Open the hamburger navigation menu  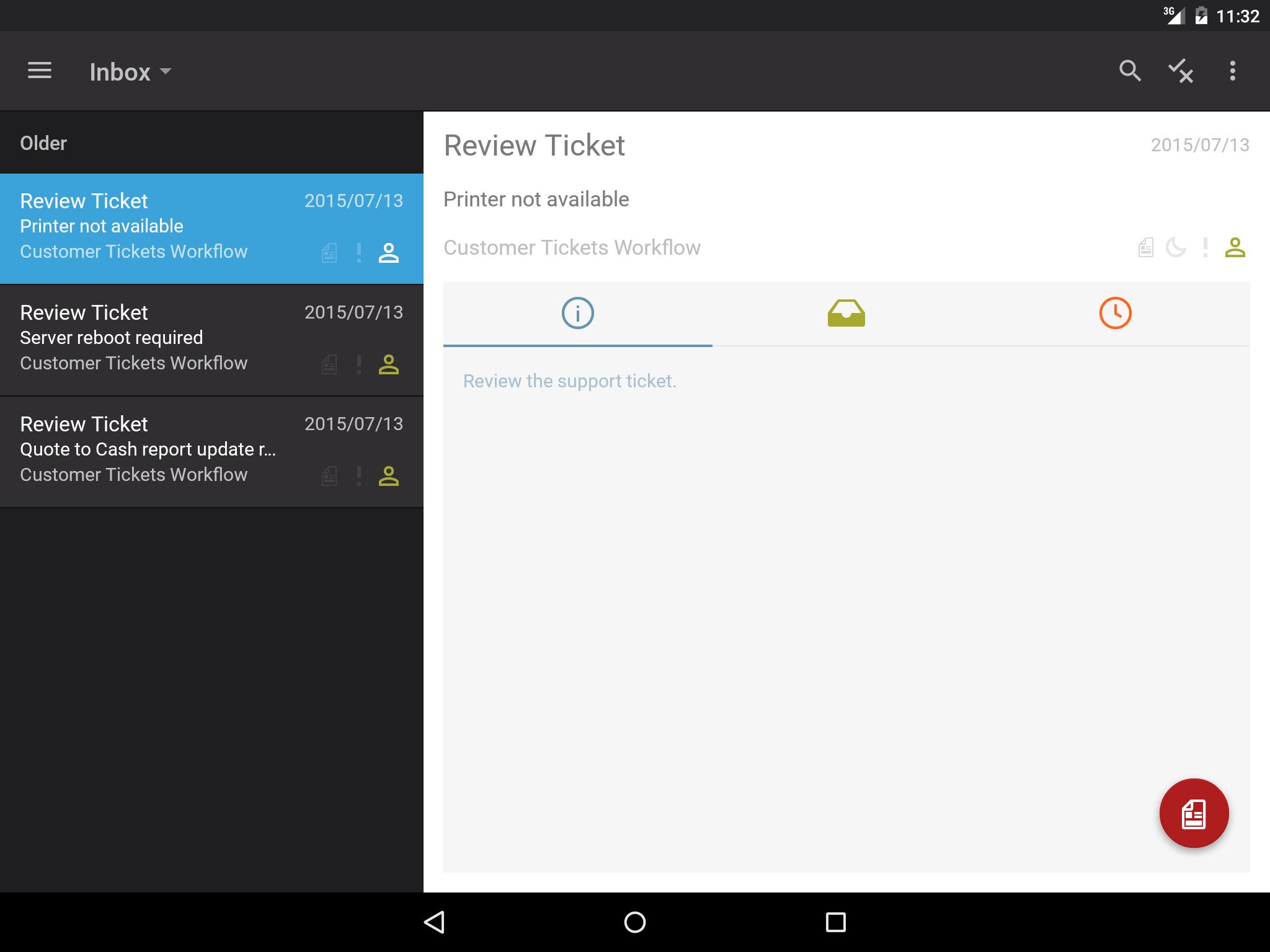click(x=40, y=71)
